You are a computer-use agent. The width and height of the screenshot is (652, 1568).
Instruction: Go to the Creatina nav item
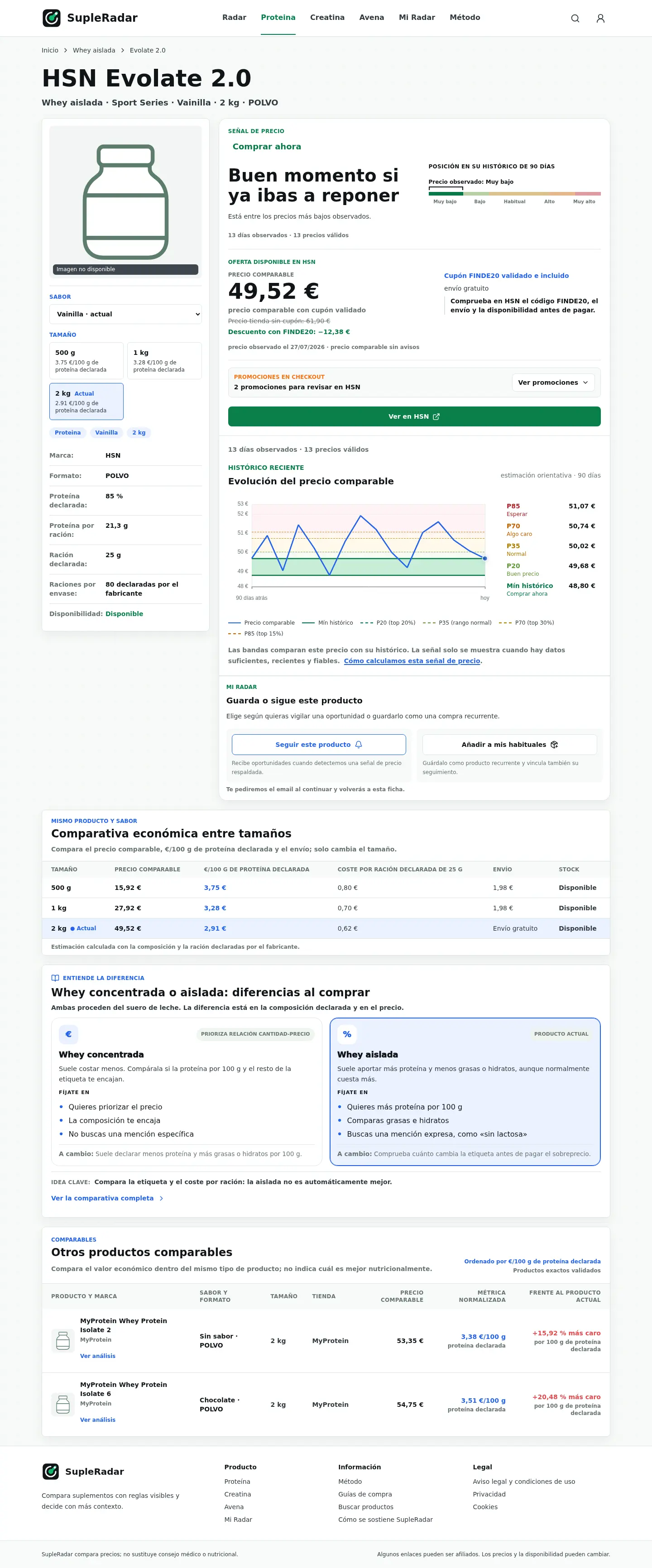coord(327,17)
